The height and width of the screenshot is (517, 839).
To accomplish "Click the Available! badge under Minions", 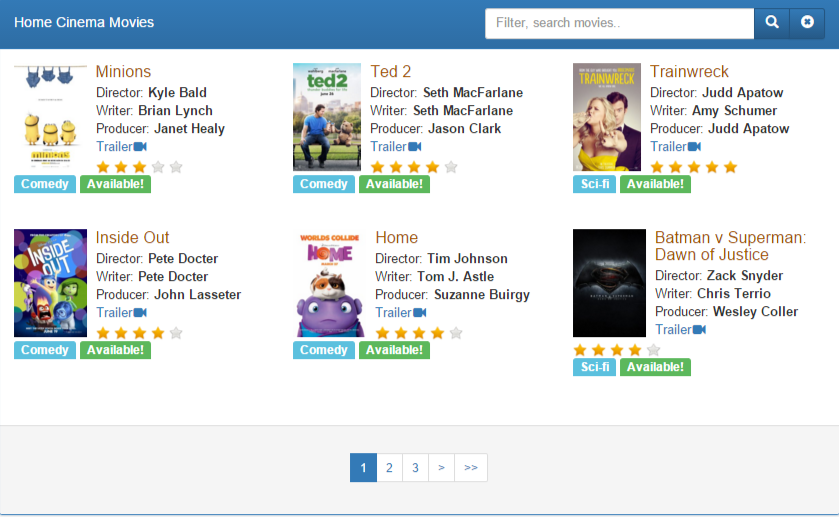I will pyautogui.click(x=116, y=184).
